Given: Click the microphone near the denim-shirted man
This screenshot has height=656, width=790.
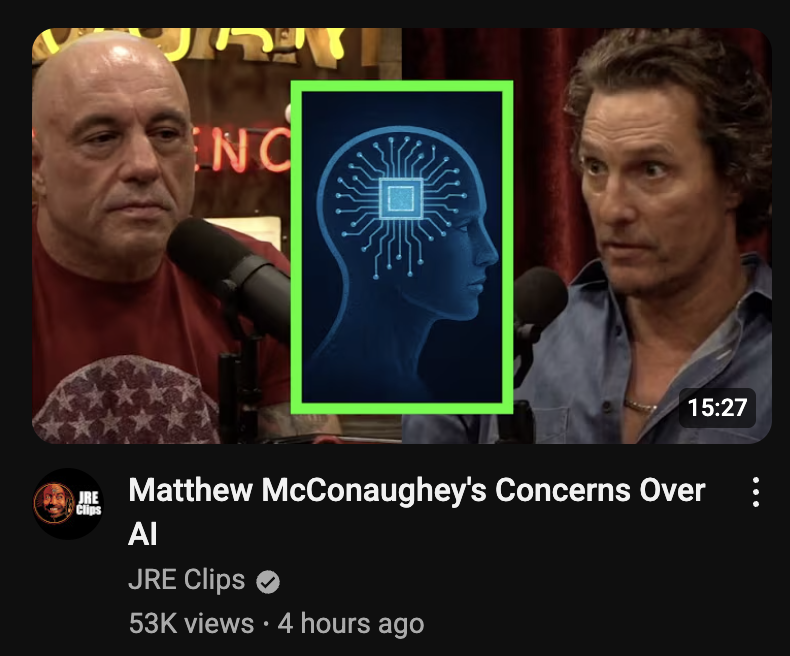Looking at the screenshot, I should click(x=537, y=302).
